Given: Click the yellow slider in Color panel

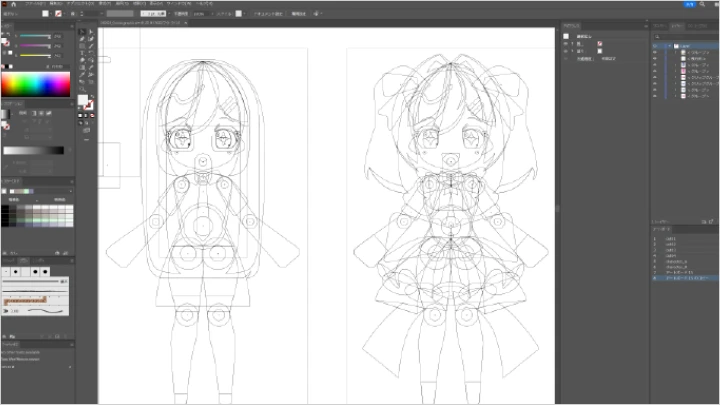Looking at the screenshot, I should click(35, 56).
